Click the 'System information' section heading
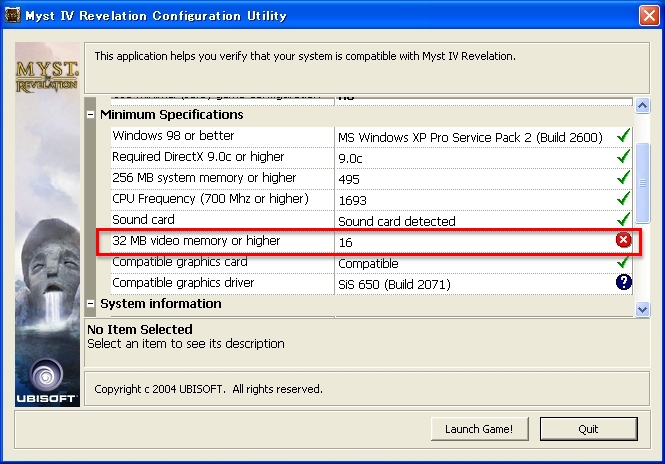 tap(161, 304)
